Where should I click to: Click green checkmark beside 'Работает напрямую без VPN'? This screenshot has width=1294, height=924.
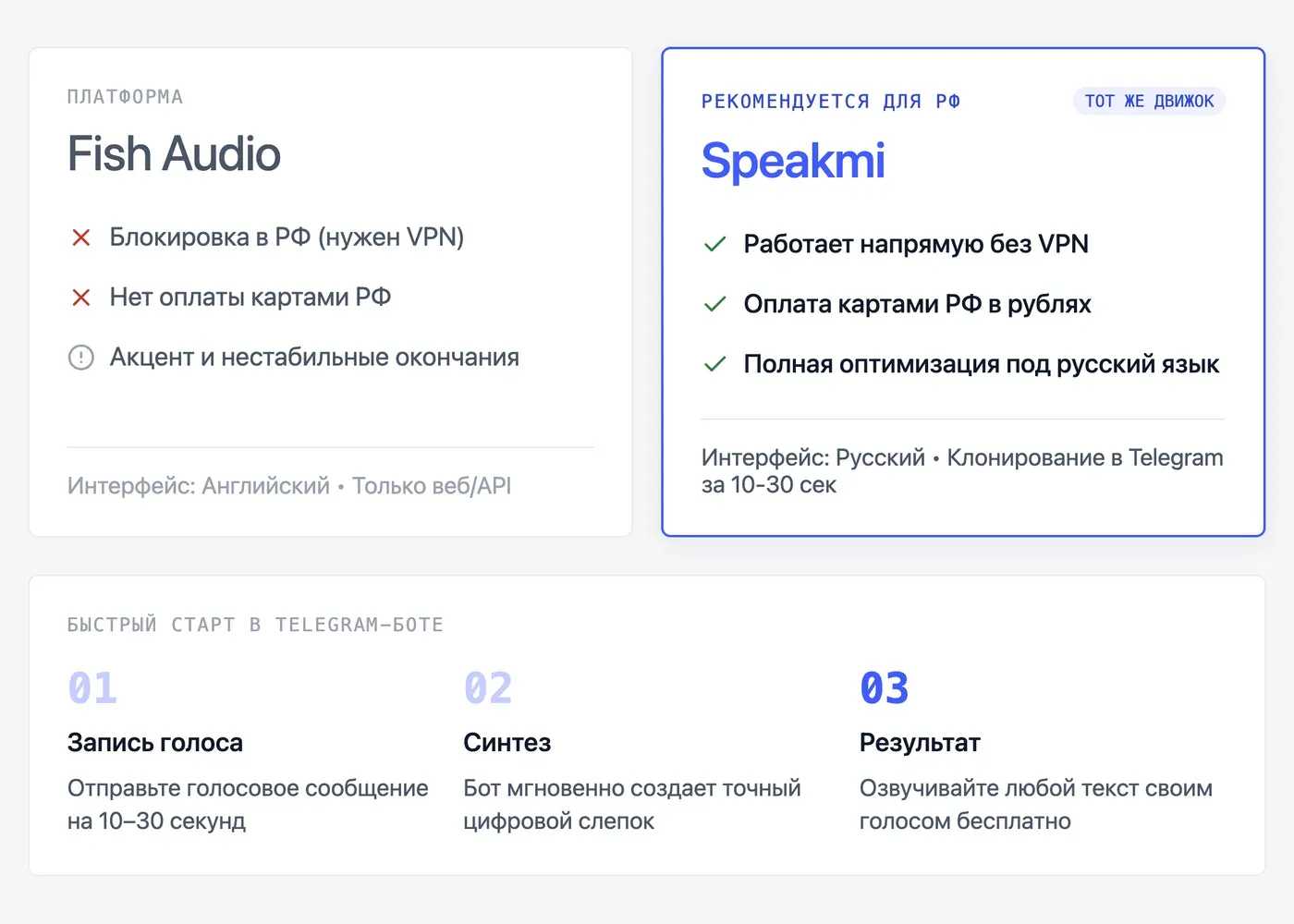(x=715, y=244)
